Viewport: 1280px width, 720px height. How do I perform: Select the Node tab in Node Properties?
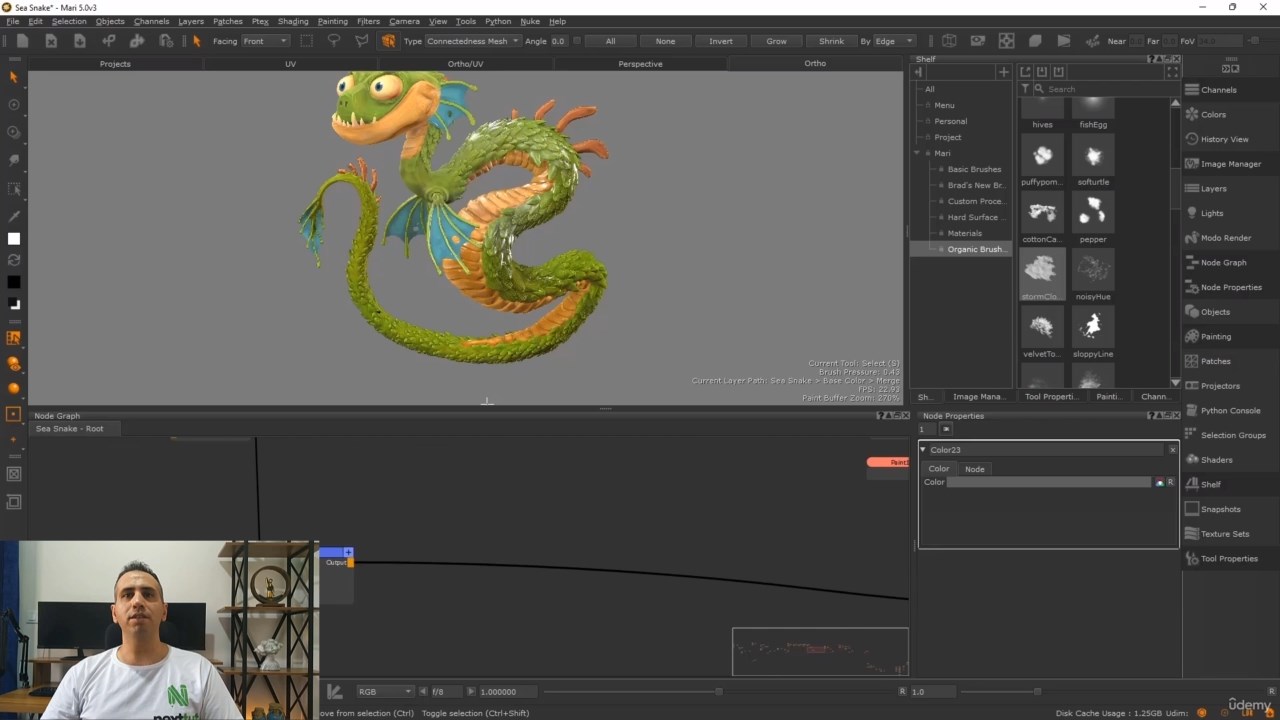(974, 469)
